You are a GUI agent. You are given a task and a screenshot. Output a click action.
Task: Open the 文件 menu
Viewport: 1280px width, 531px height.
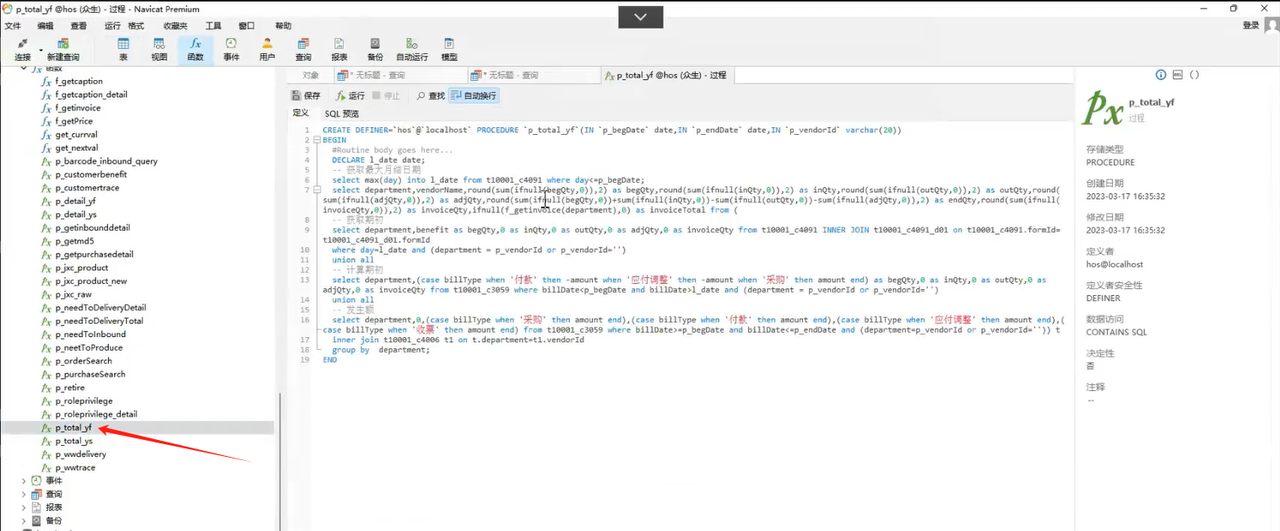12,25
